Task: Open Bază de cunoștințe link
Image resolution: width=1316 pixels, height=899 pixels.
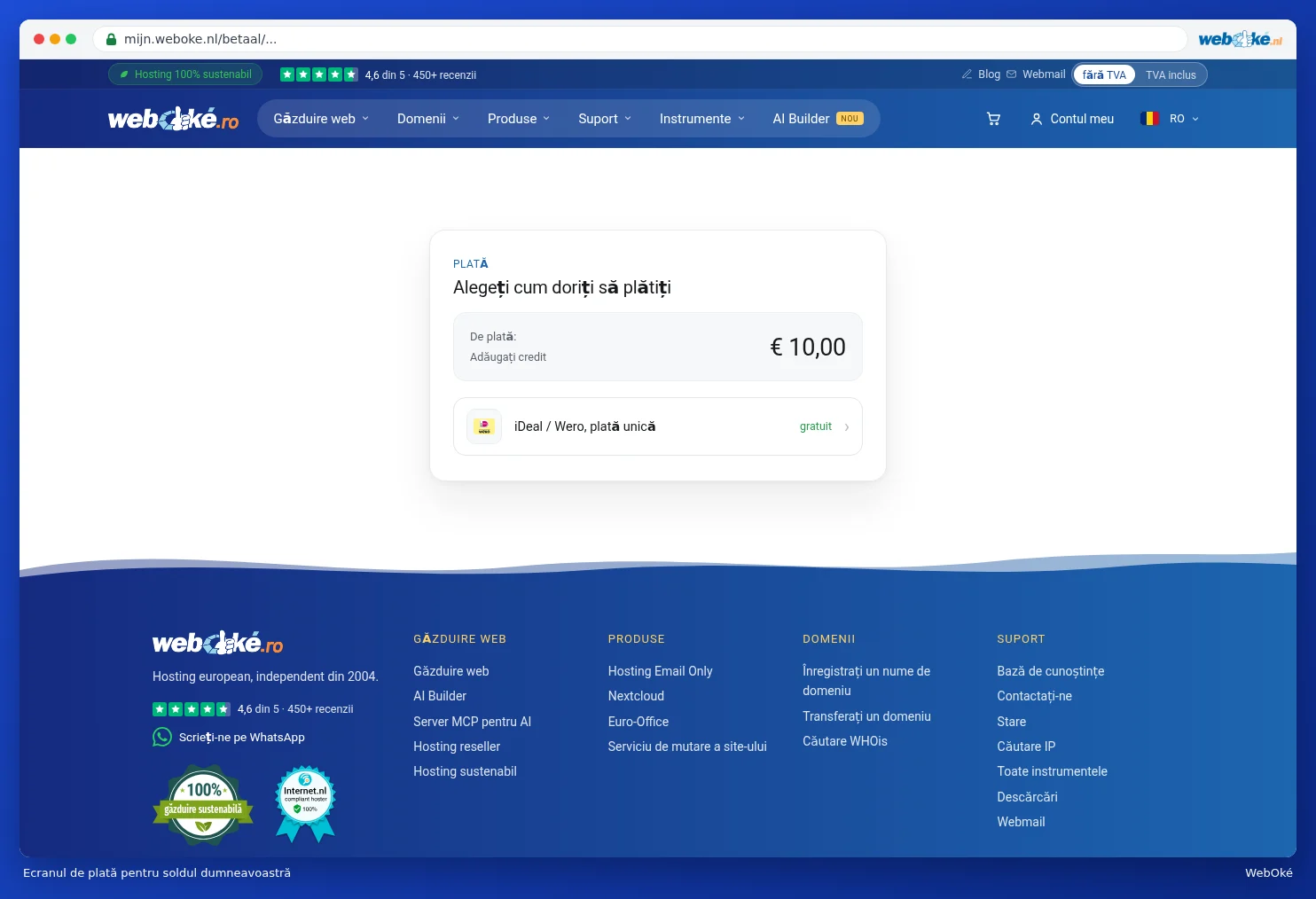Action: click(x=1050, y=671)
